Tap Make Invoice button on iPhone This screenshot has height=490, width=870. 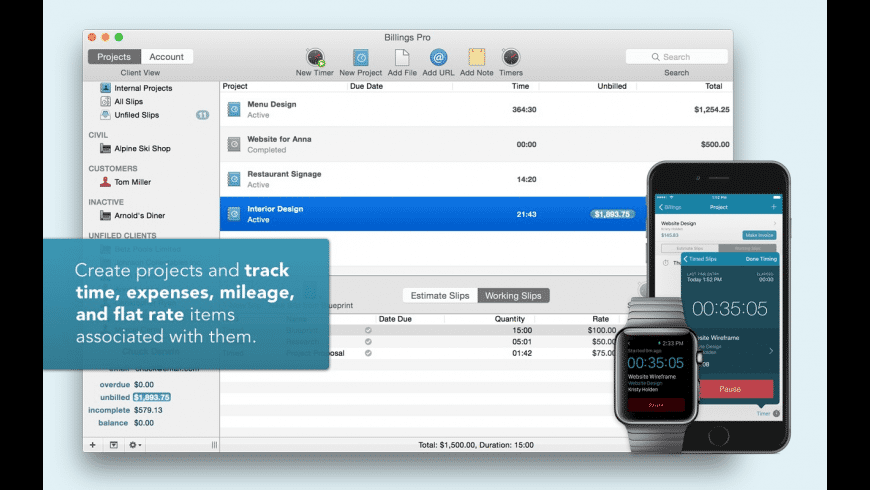coord(759,235)
